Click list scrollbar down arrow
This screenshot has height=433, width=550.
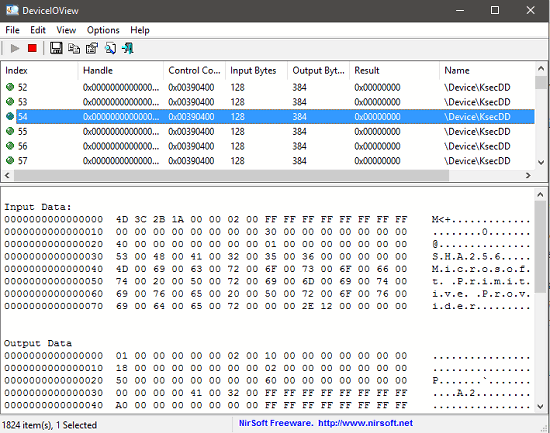tap(541, 162)
